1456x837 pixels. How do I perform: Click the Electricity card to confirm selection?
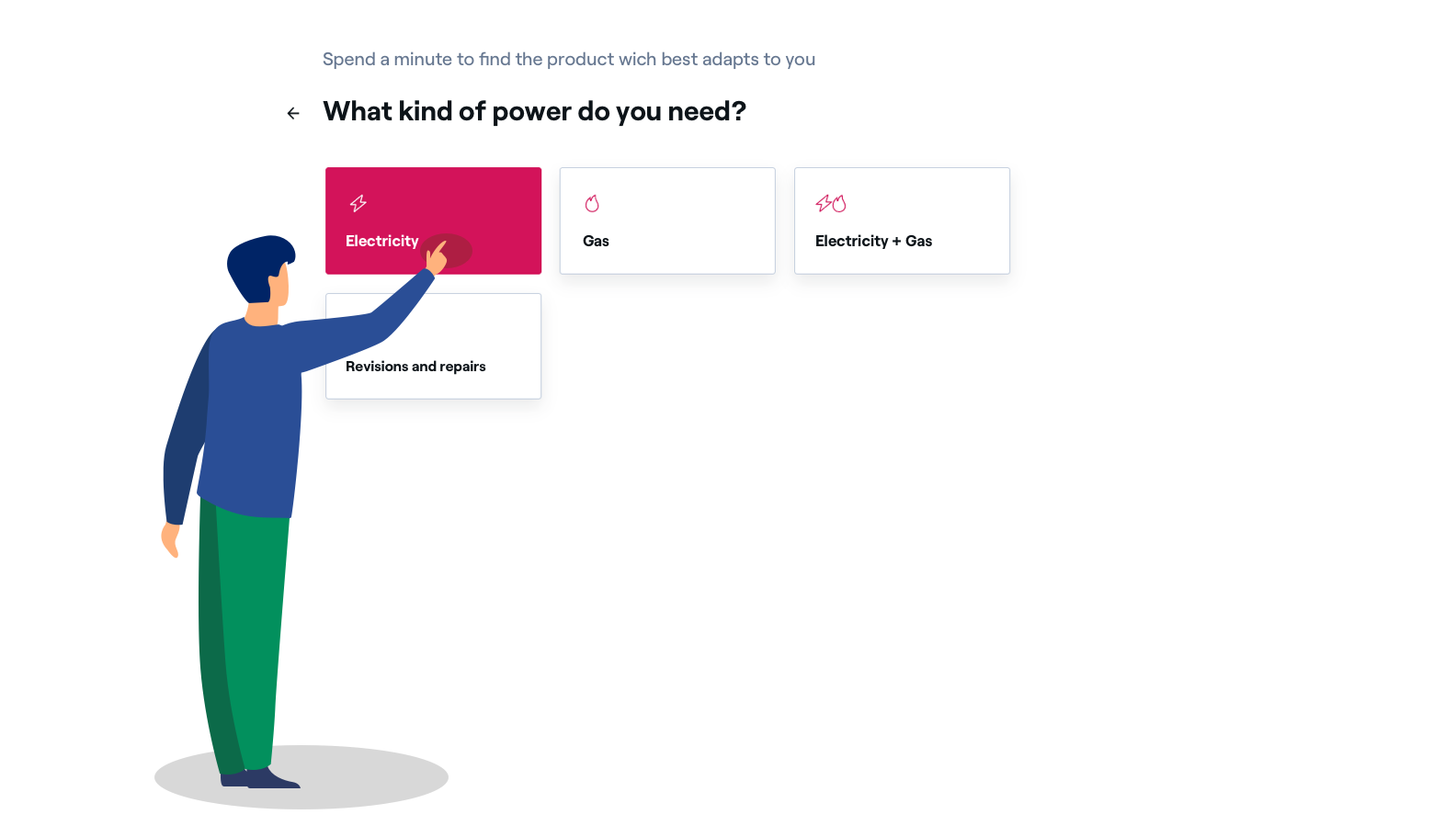click(x=433, y=221)
